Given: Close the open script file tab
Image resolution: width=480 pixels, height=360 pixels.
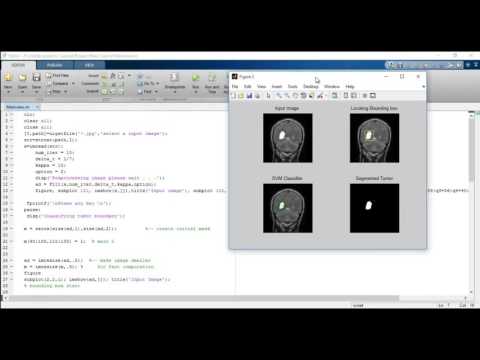Looking at the screenshot, I should [37, 107].
